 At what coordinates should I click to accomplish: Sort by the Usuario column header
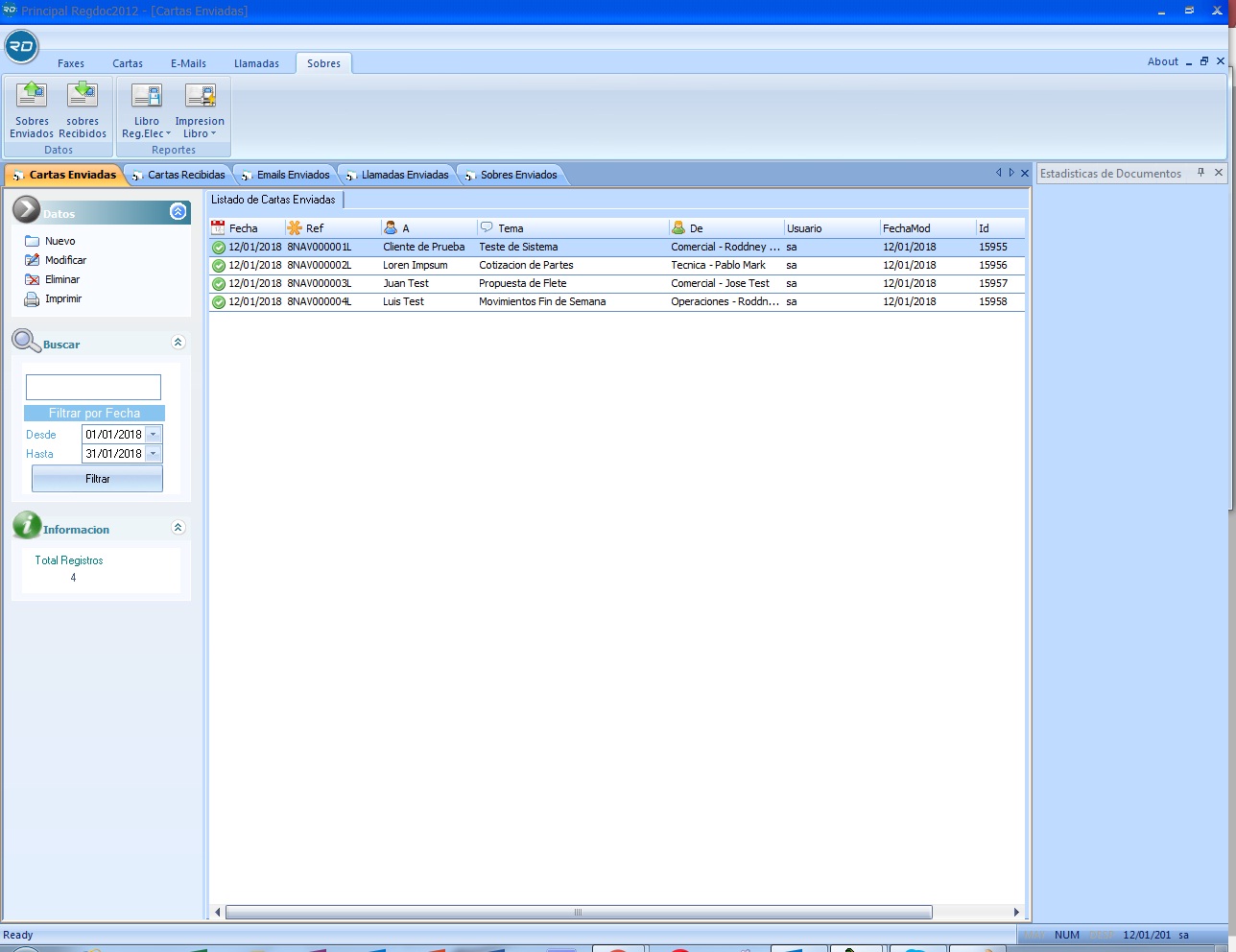tap(832, 228)
